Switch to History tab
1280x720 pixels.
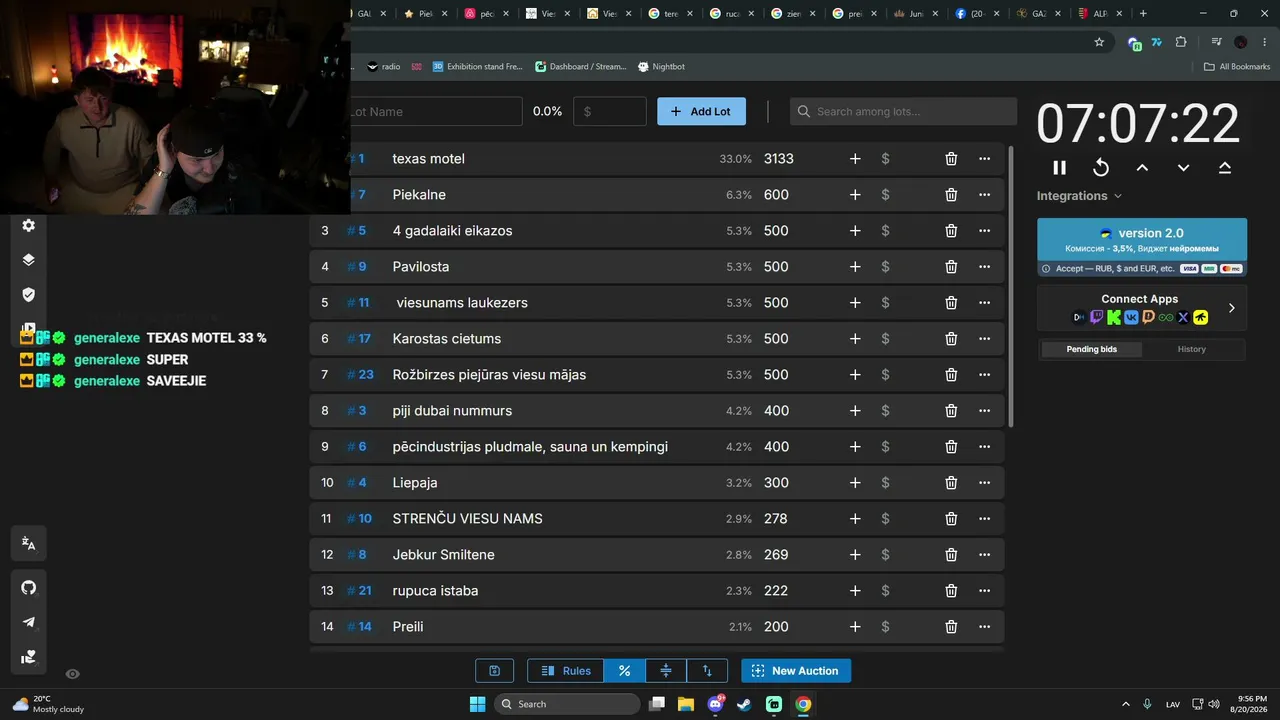pos(1191,349)
